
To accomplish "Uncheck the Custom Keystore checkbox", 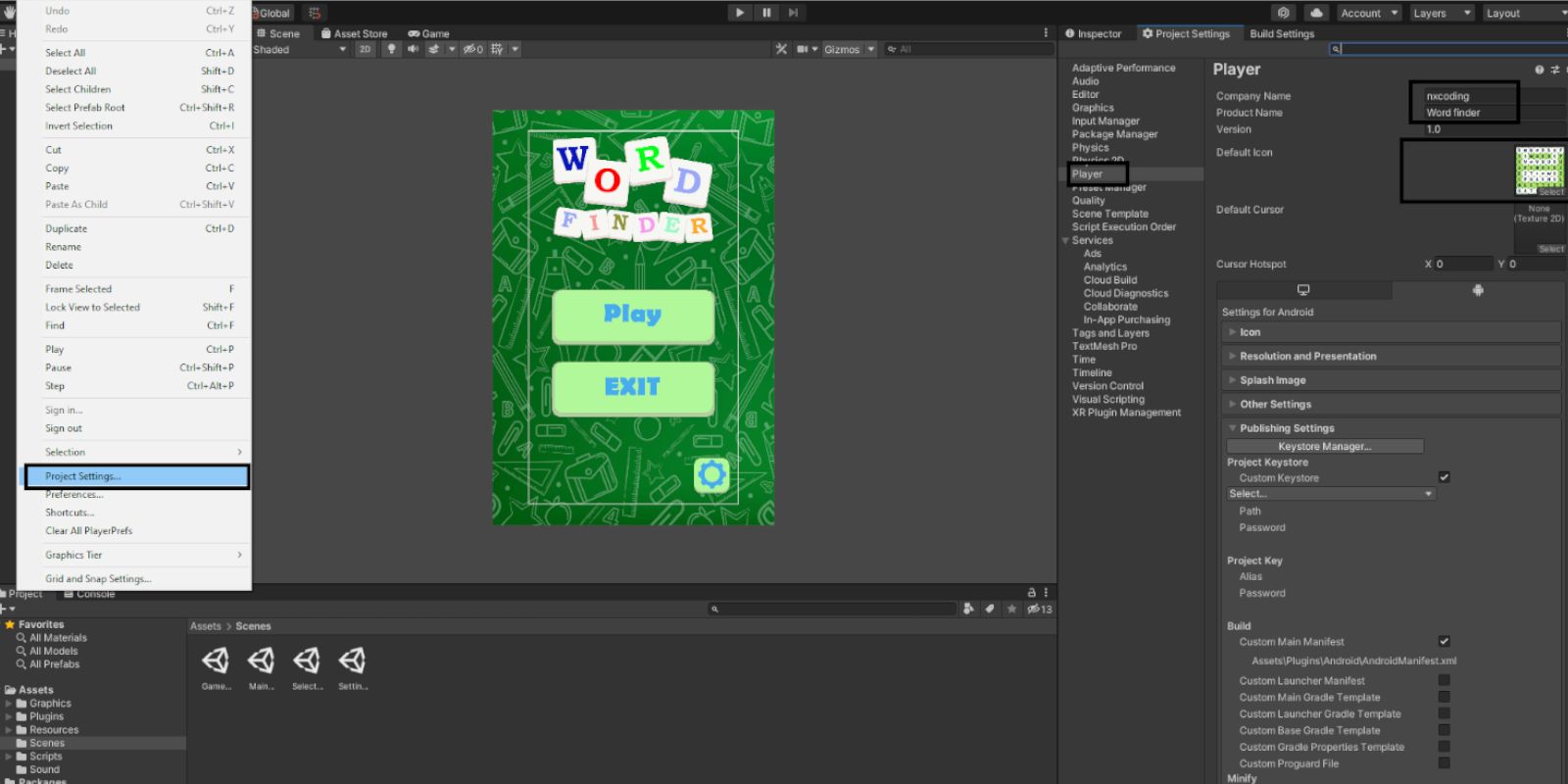I will [x=1444, y=477].
